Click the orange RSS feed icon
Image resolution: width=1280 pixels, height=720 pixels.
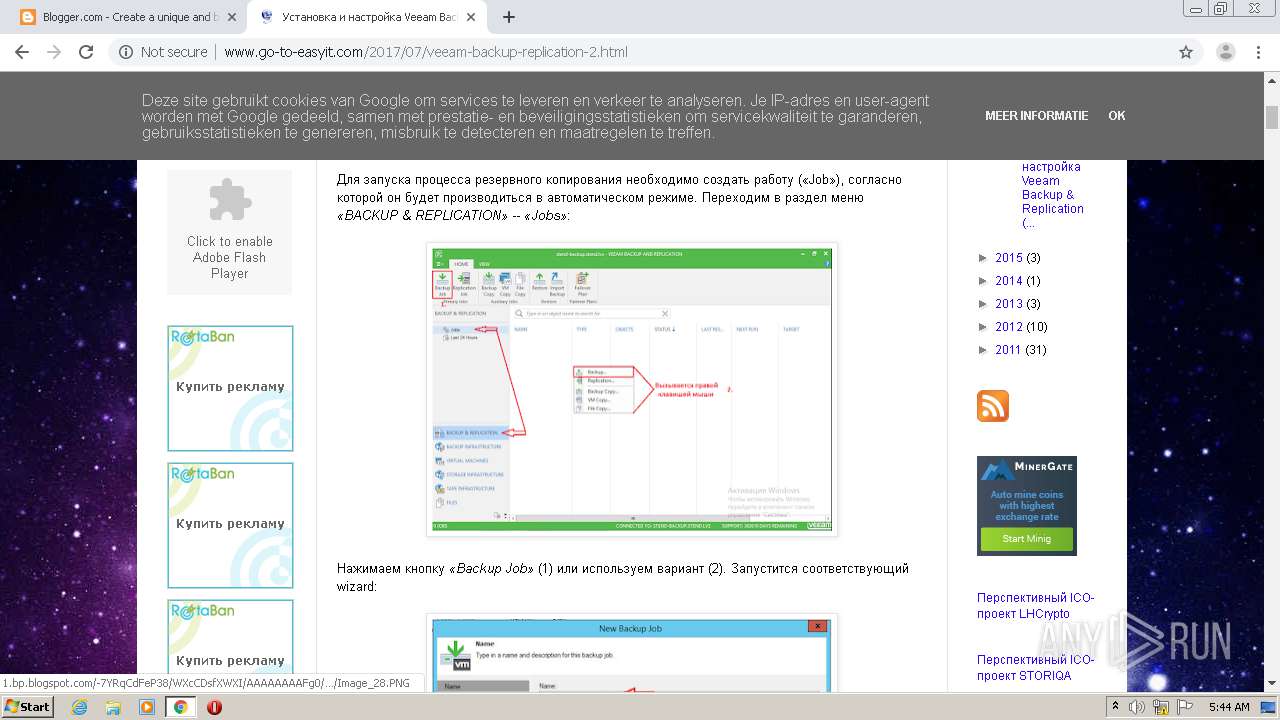(993, 406)
